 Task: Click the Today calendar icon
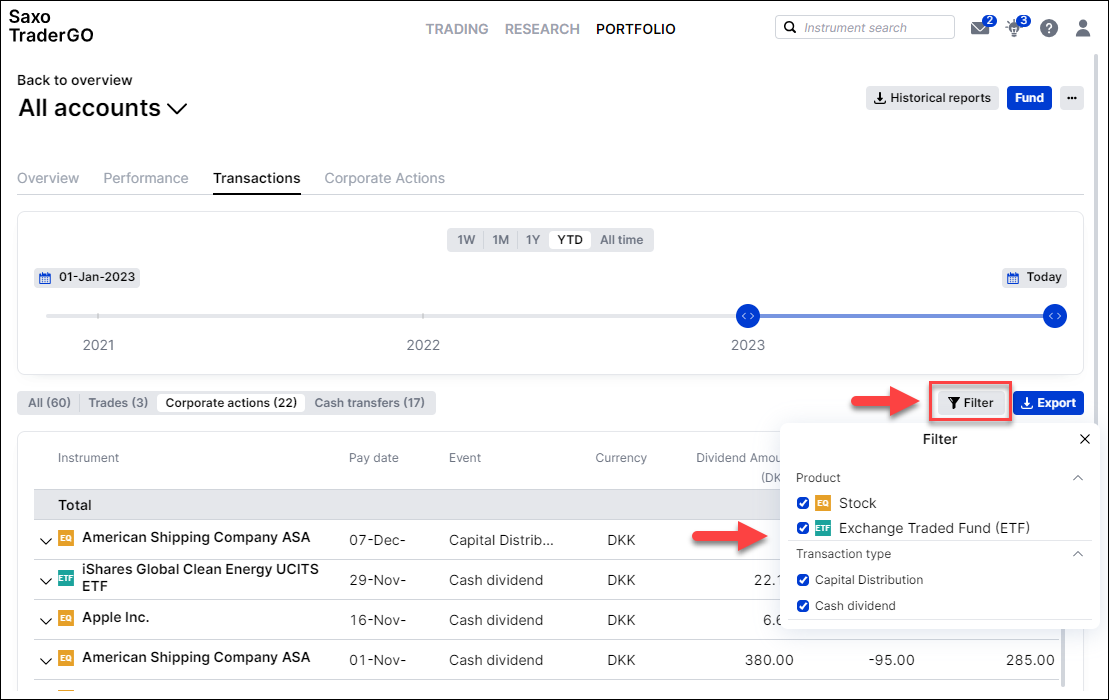pyautogui.click(x=1013, y=278)
